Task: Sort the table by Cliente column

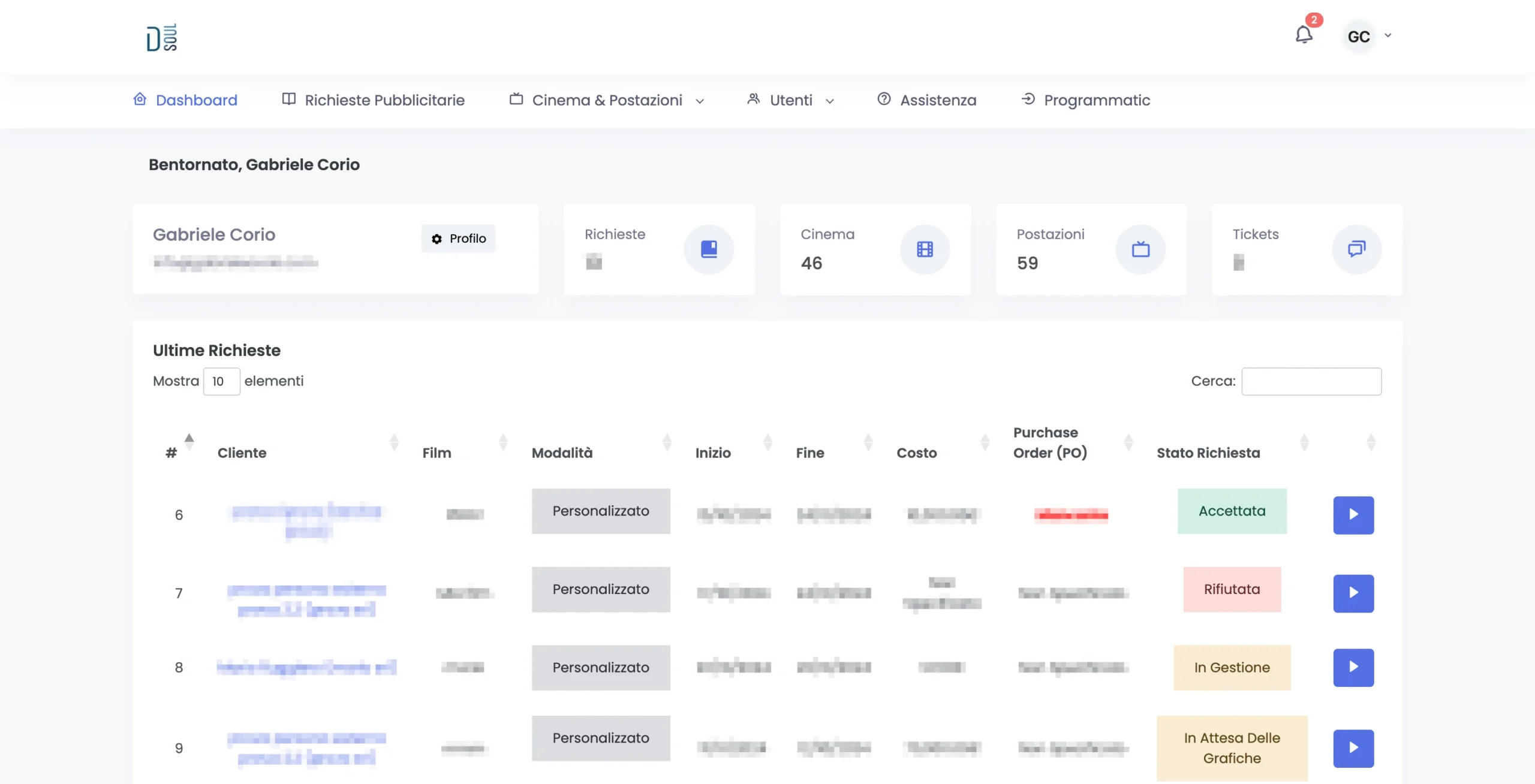Action: 395,442
